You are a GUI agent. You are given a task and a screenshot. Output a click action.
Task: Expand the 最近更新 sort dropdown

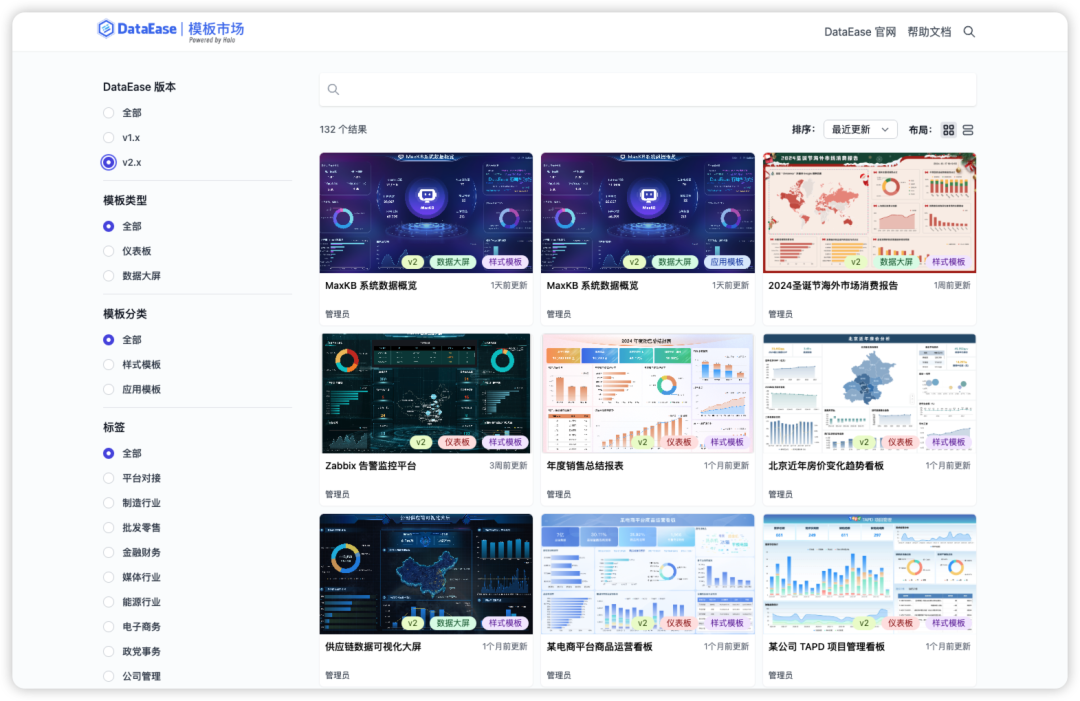point(858,129)
